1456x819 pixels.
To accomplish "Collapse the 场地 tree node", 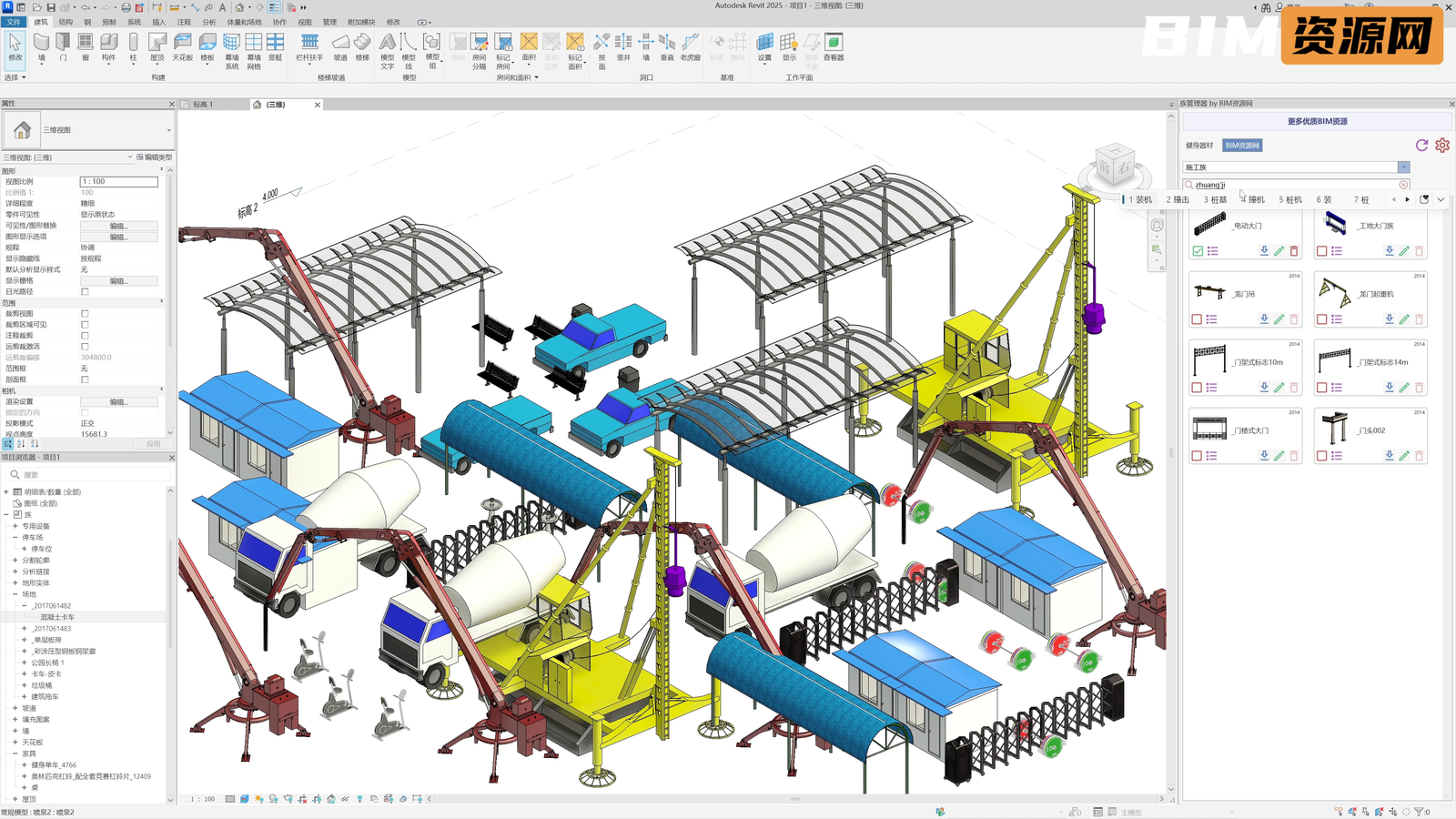I will 15,594.
